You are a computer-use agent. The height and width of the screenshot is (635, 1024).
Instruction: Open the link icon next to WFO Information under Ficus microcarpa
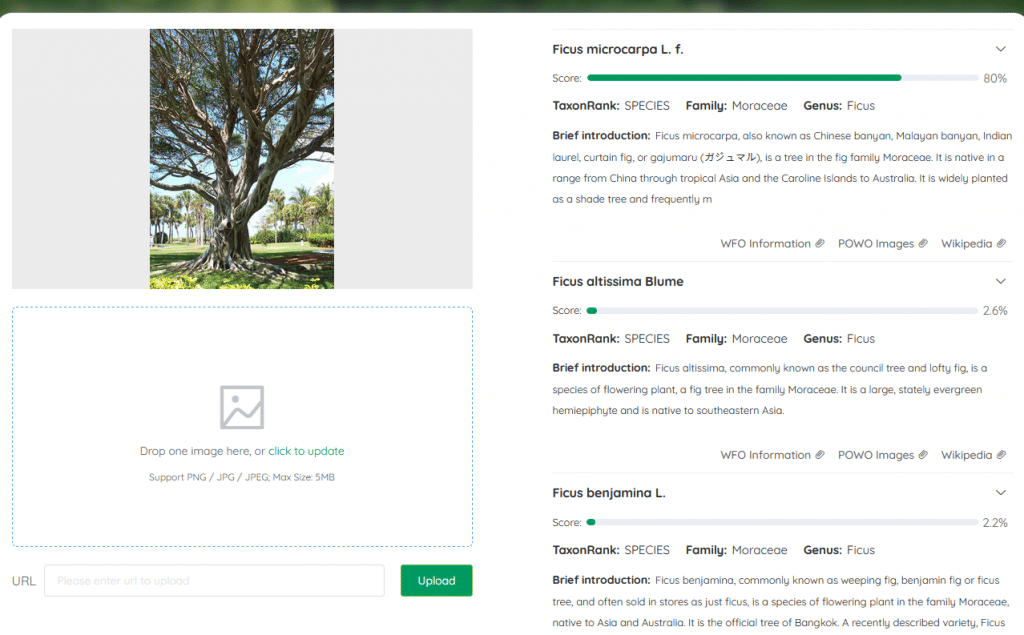click(x=820, y=244)
